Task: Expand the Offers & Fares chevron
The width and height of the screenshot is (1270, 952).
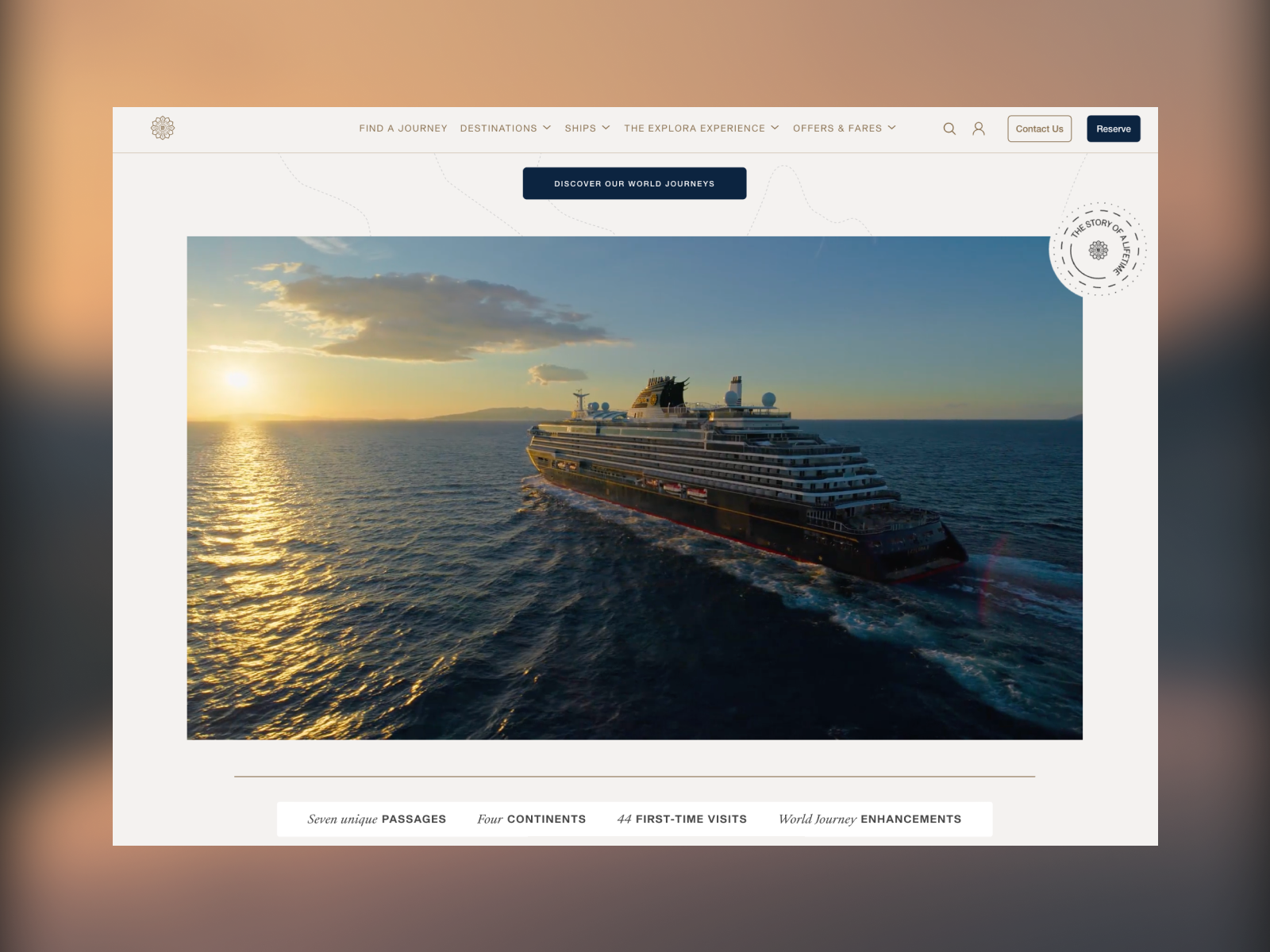Action: pyautogui.click(x=891, y=128)
